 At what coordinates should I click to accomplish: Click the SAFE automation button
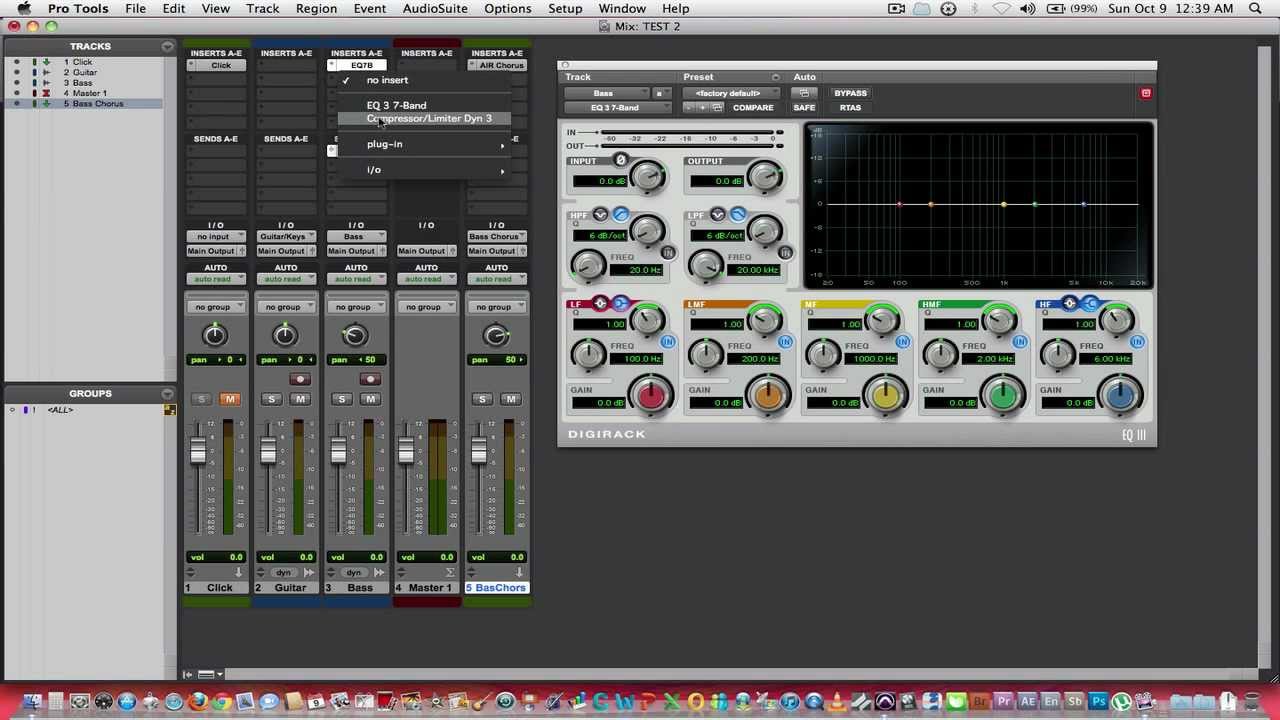[x=804, y=107]
